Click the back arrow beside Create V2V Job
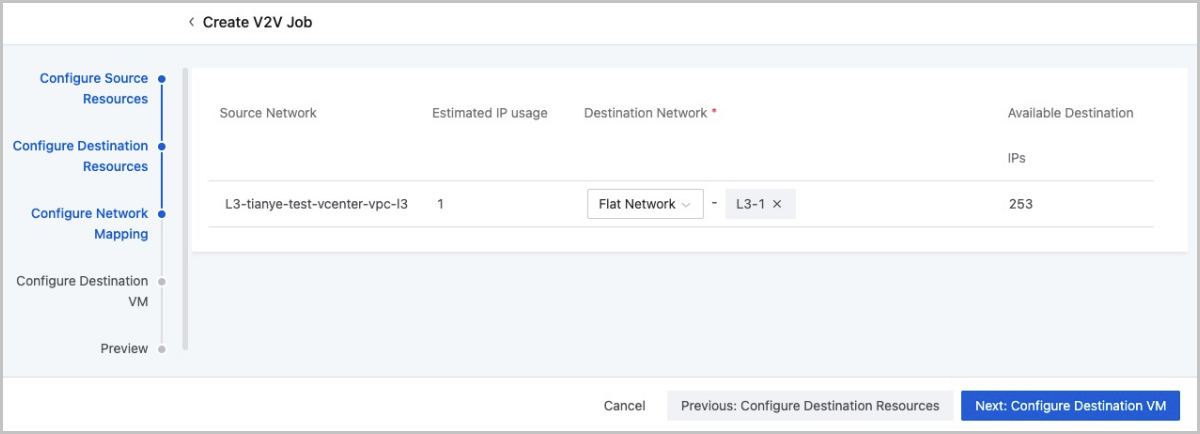Image resolution: width=1200 pixels, height=434 pixels. point(191,22)
